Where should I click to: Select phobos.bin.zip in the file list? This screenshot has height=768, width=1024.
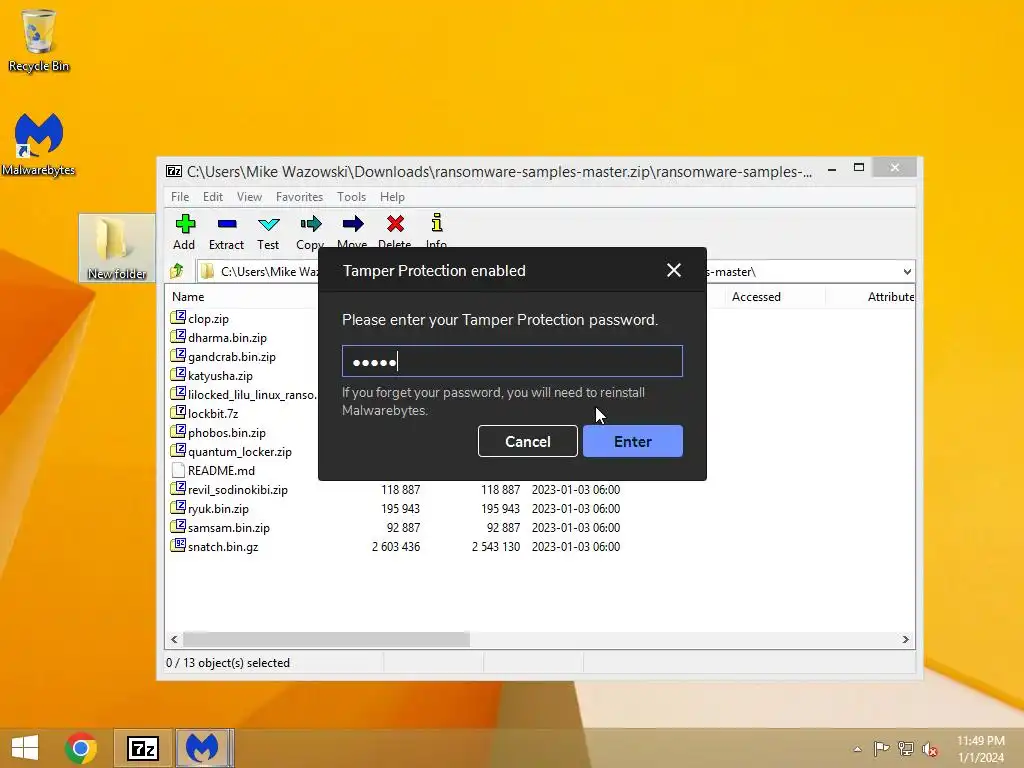pyautogui.click(x=227, y=432)
